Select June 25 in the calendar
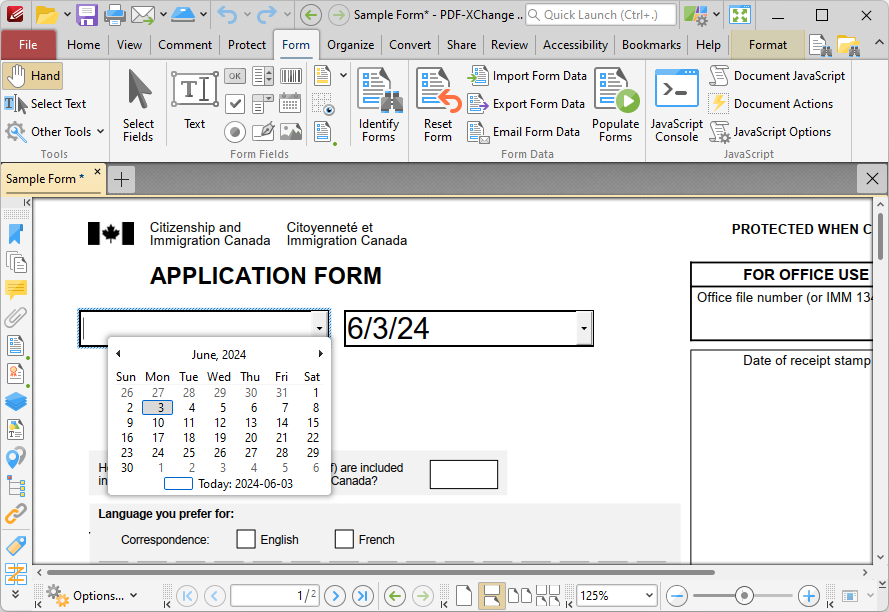The width and height of the screenshot is (889, 612). pyautogui.click(x=189, y=453)
